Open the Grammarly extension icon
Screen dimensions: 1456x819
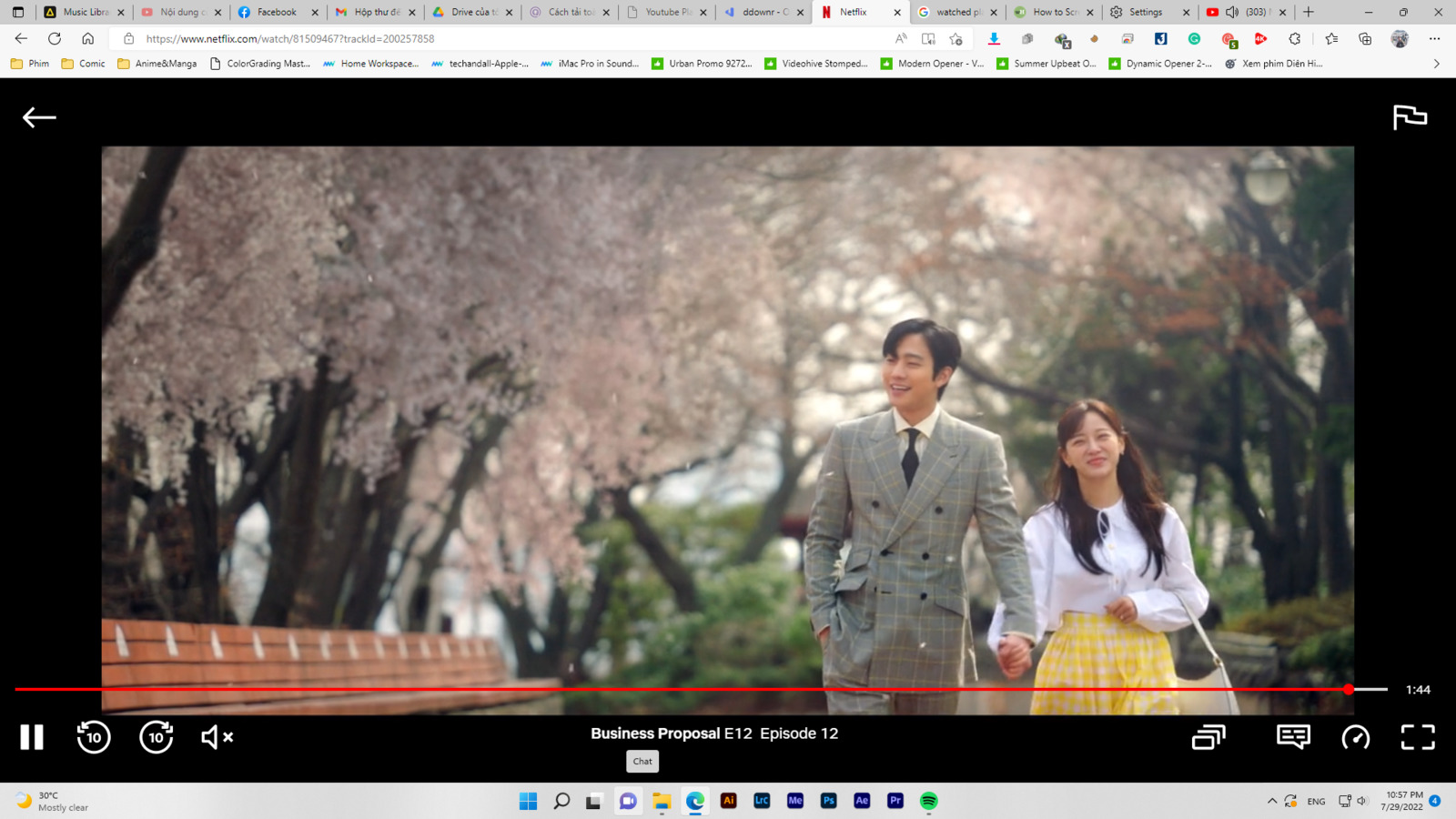point(1194,39)
